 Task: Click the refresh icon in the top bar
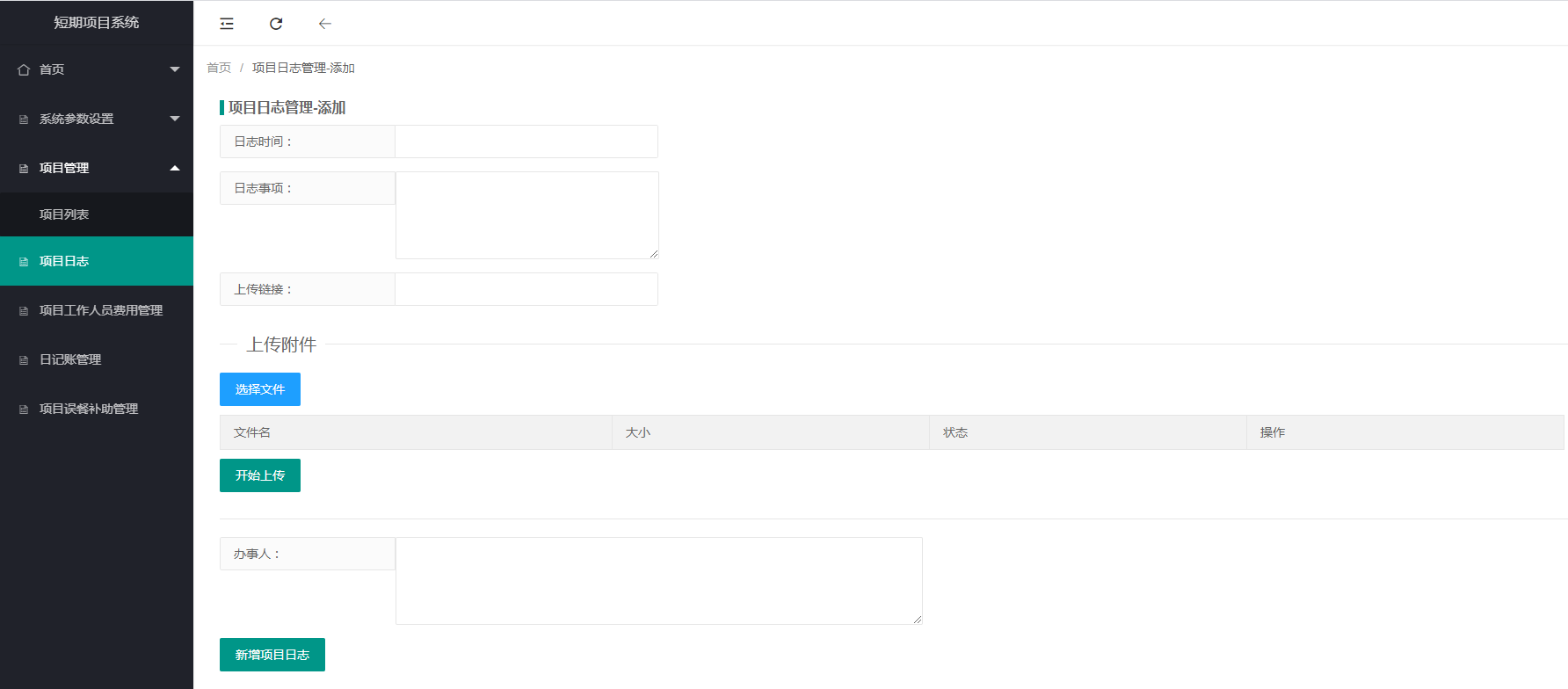(276, 24)
